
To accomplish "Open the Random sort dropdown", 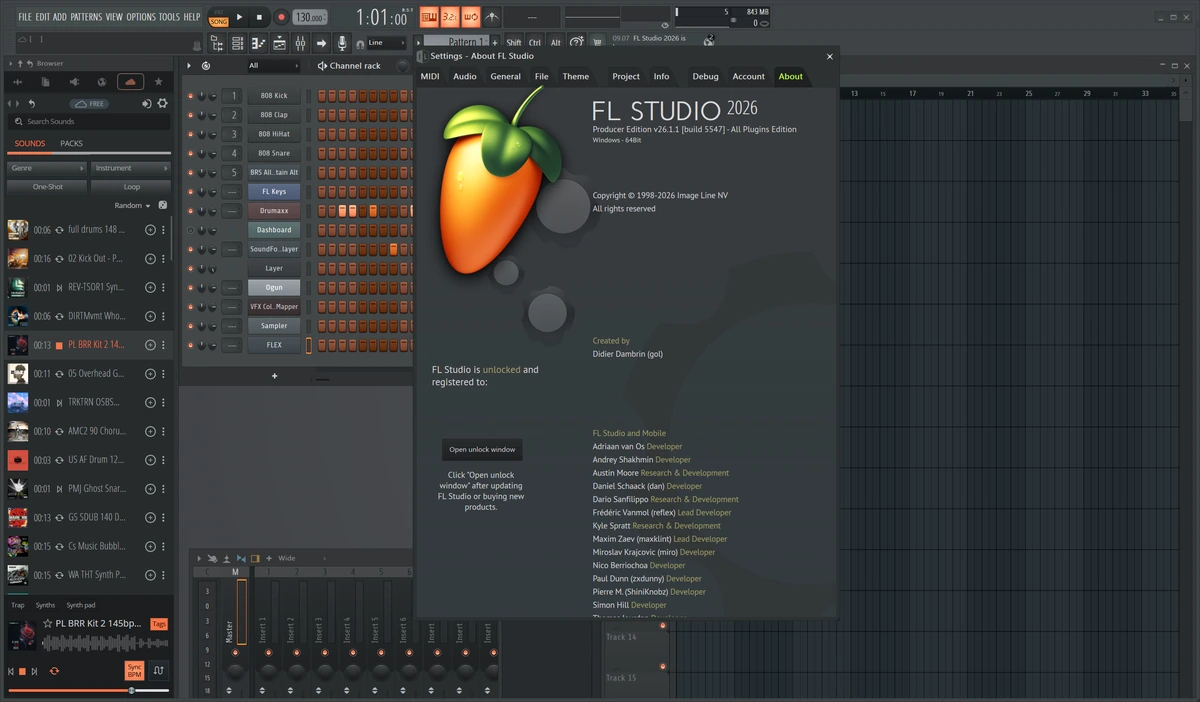I will 132,205.
